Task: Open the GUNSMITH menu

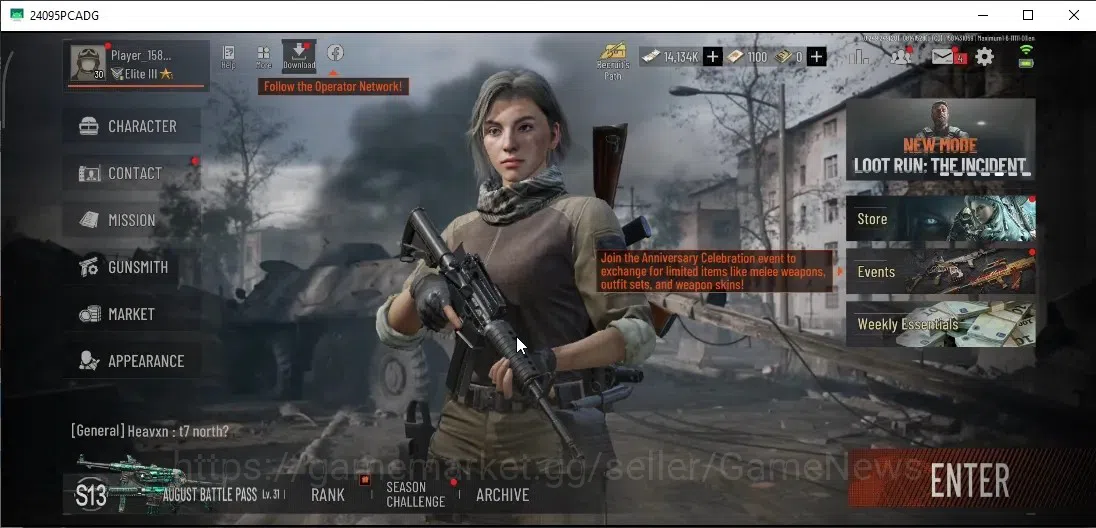Action: [132, 267]
